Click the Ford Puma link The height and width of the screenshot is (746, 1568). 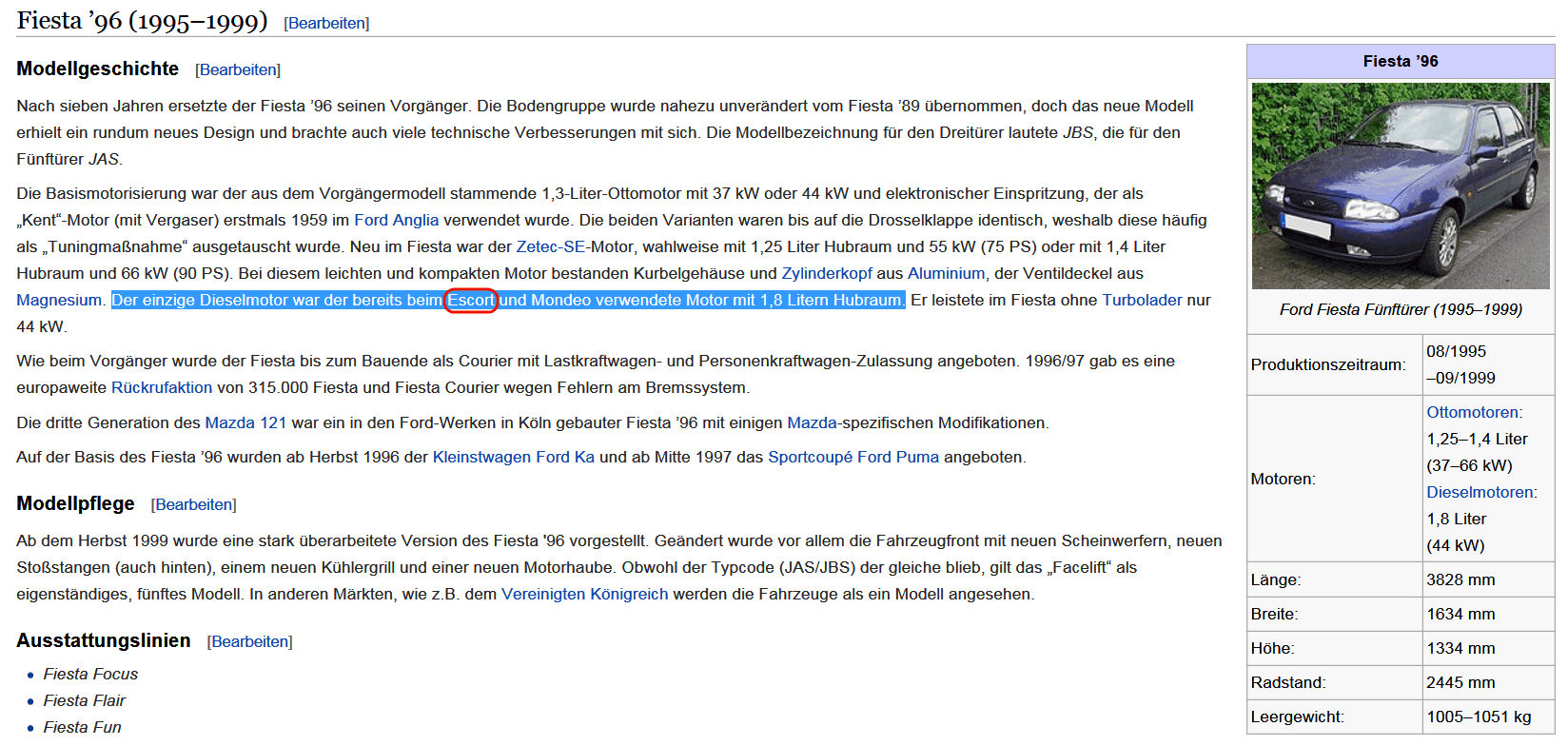pyautogui.click(x=898, y=458)
